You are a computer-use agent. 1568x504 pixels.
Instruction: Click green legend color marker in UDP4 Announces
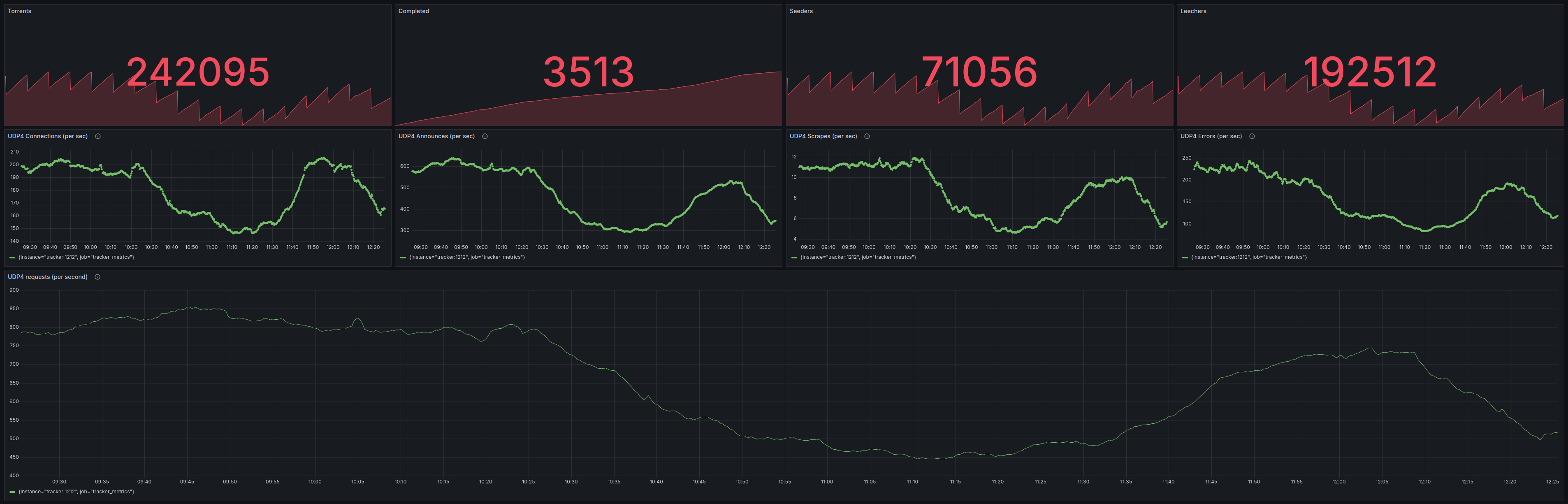[x=403, y=258]
